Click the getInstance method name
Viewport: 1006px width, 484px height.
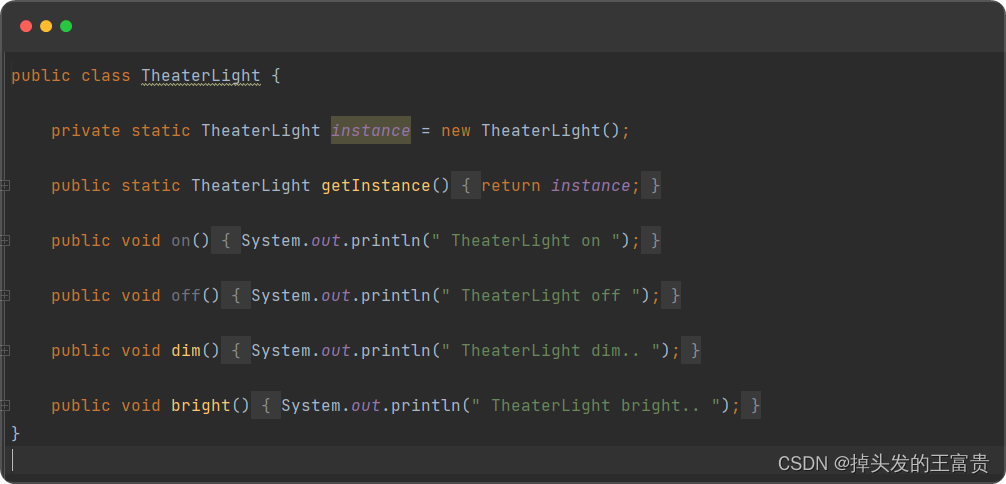click(x=375, y=186)
